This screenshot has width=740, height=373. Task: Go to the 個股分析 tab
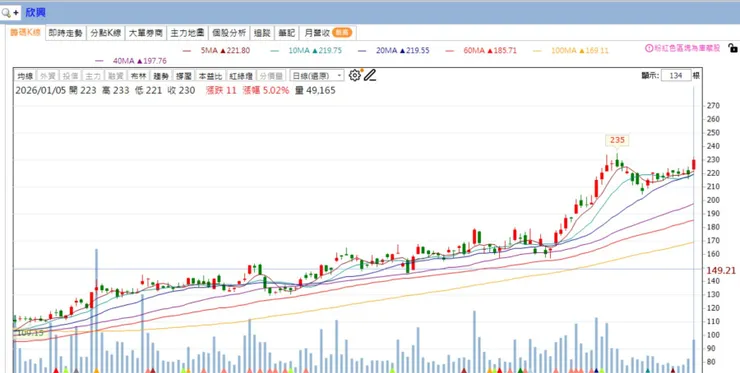229,33
